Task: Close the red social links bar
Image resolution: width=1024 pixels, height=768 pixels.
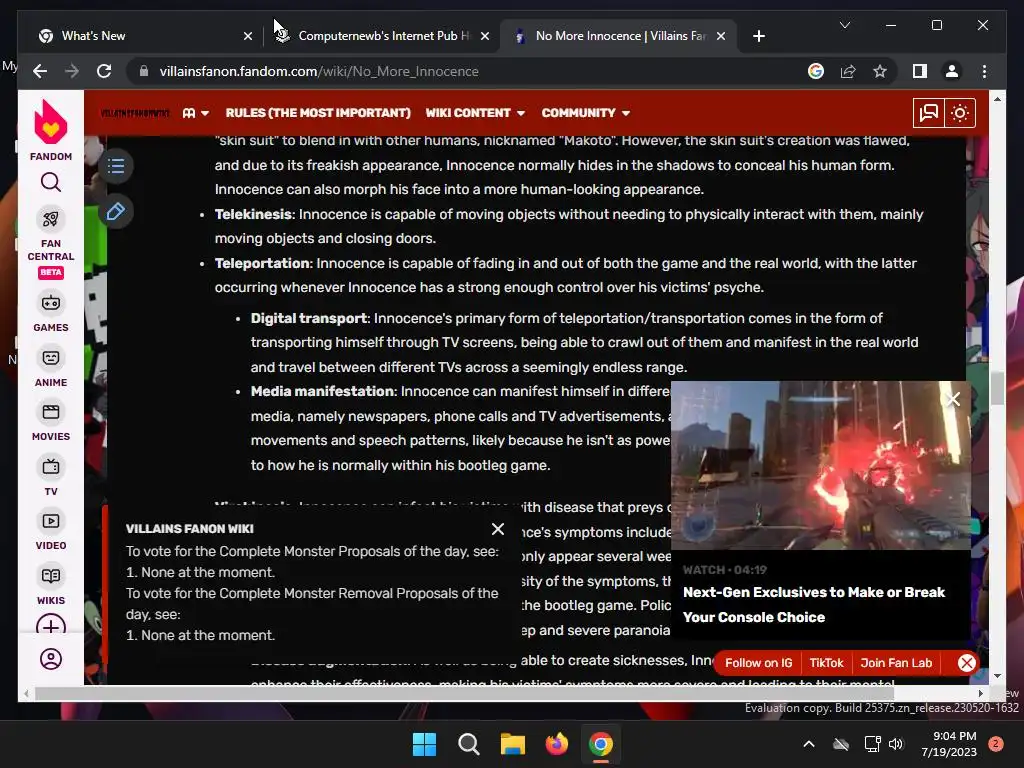Action: [x=967, y=663]
